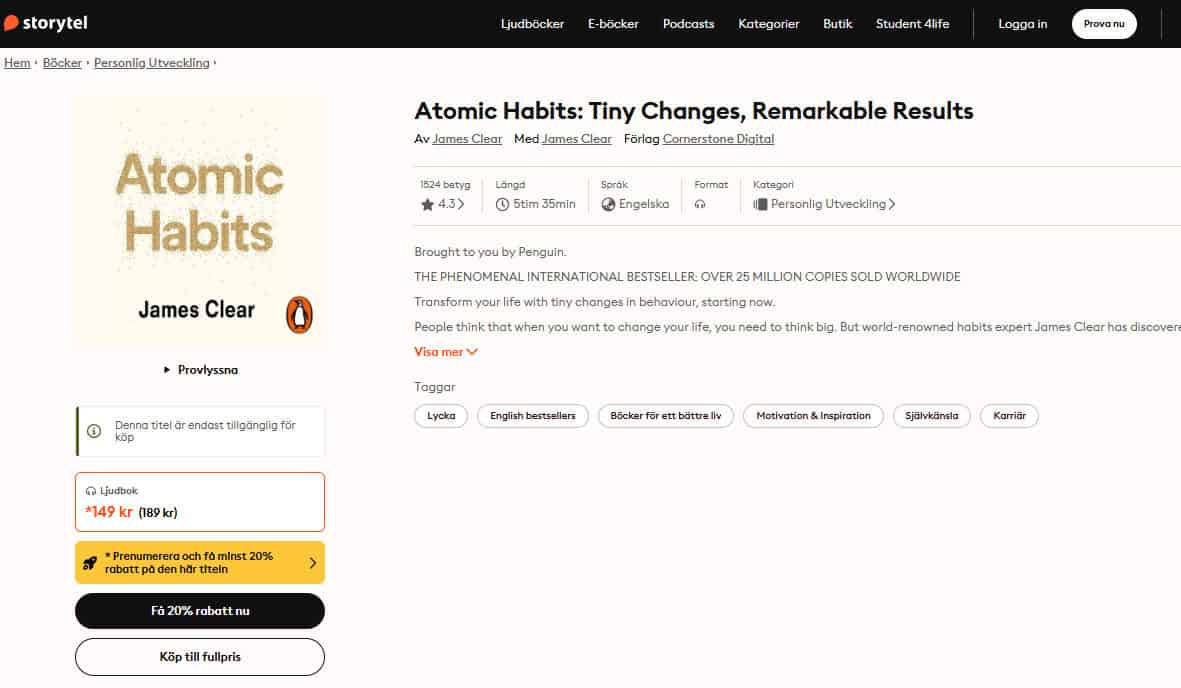Click the rocket icon in the yellow banner
This screenshot has height=688, width=1181.
[x=90, y=563]
